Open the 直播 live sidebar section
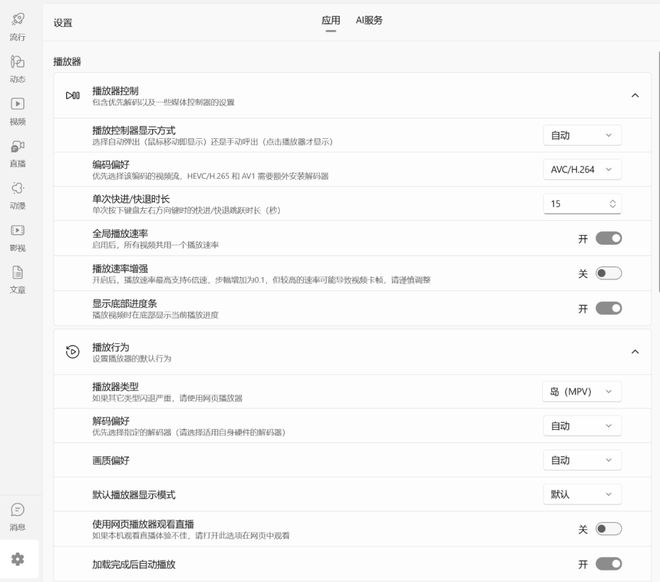This screenshot has height=582, width=660. (18, 153)
